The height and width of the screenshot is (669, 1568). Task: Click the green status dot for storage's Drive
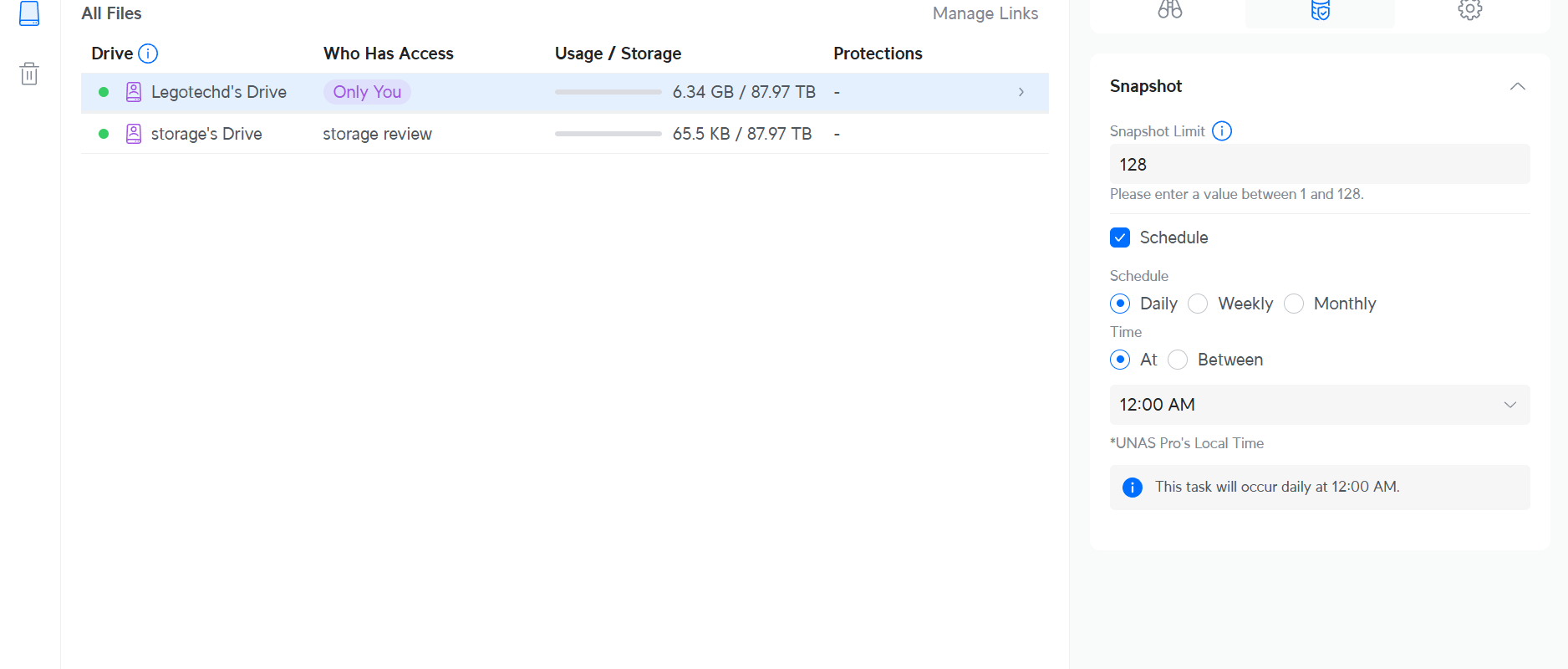tap(104, 134)
